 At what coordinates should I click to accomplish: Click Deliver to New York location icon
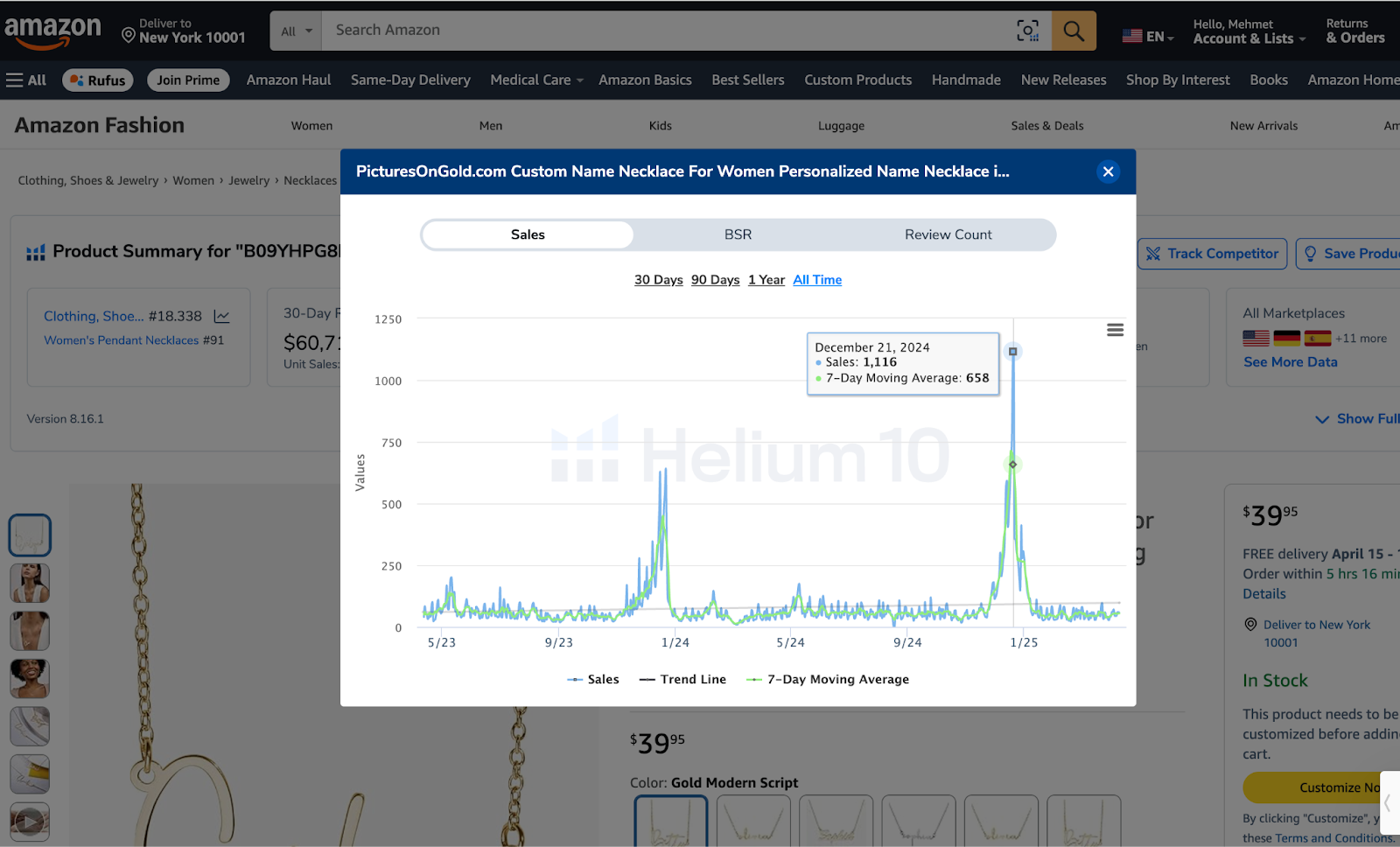tap(1250, 625)
